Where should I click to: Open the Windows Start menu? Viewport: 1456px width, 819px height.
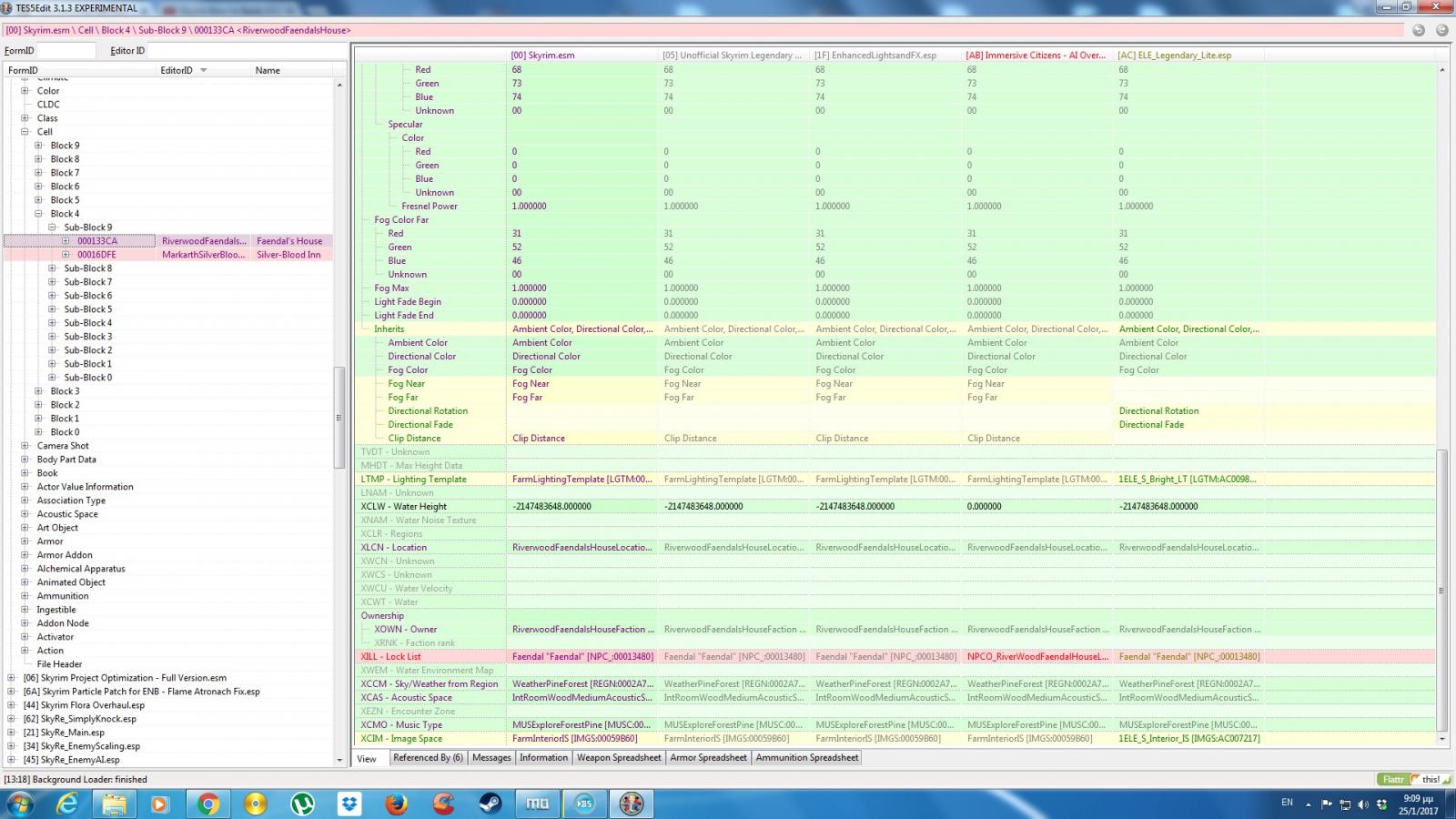tap(20, 804)
